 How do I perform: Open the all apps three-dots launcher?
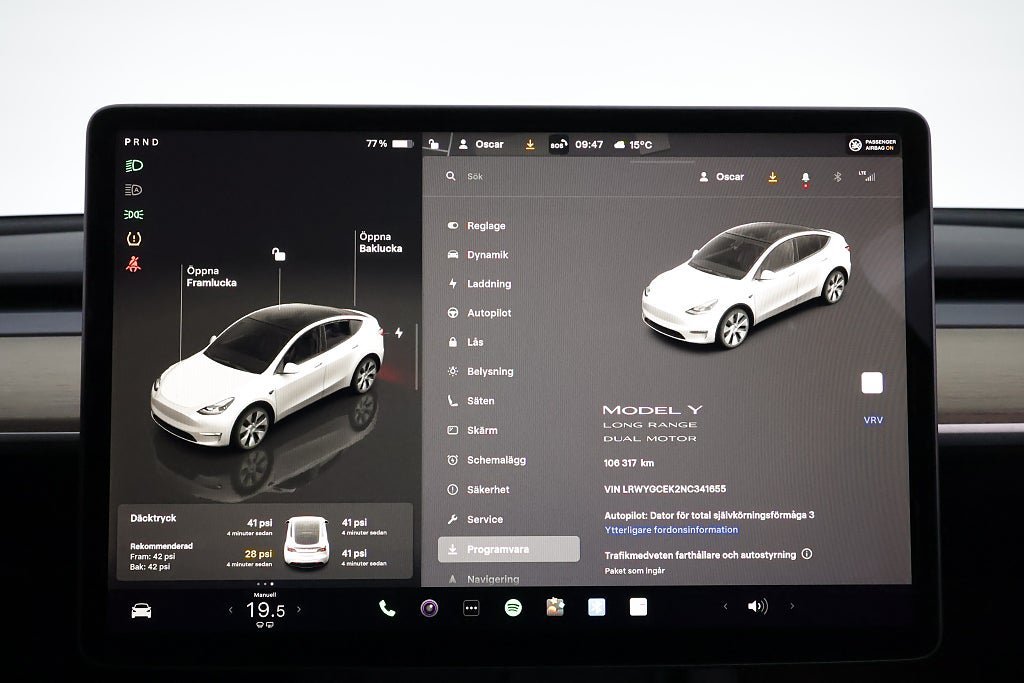click(x=471, y=609)
